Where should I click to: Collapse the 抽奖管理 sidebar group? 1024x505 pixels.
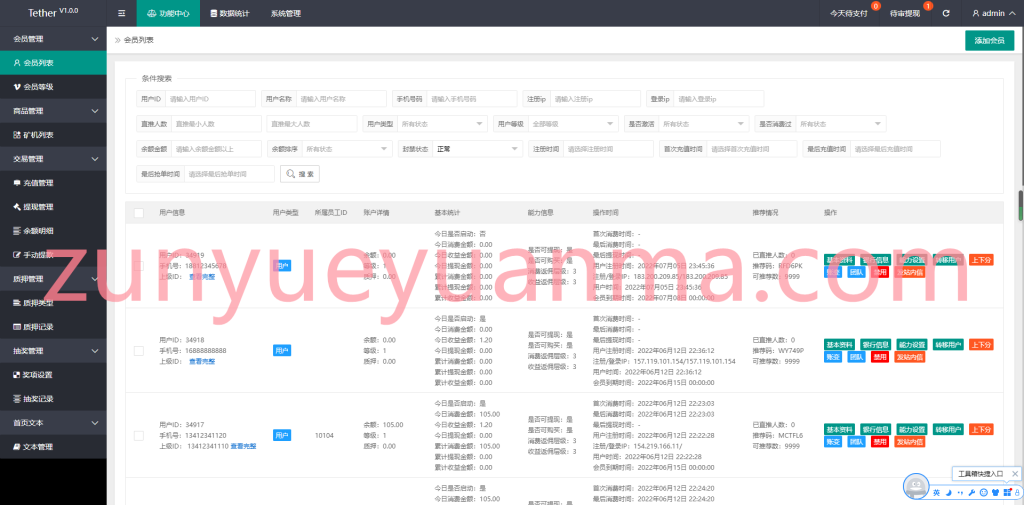[53, 351]
